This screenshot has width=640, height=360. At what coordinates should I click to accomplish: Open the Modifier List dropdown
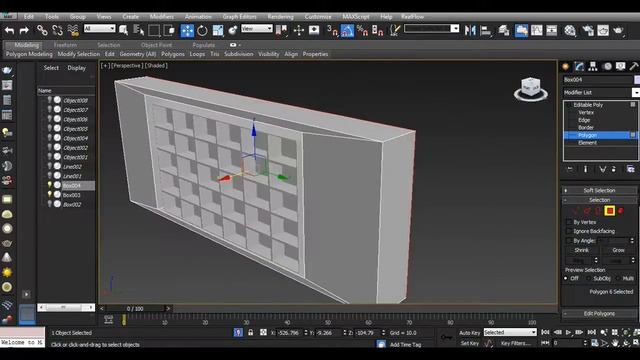(601, 93)
